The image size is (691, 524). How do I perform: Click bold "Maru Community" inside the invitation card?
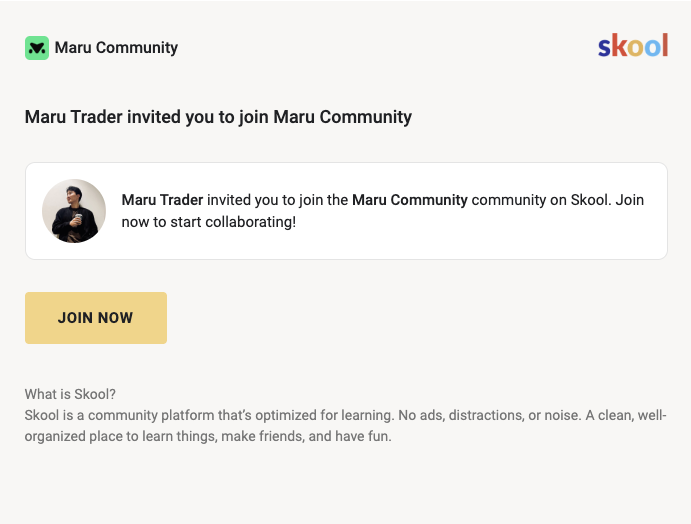410,200
